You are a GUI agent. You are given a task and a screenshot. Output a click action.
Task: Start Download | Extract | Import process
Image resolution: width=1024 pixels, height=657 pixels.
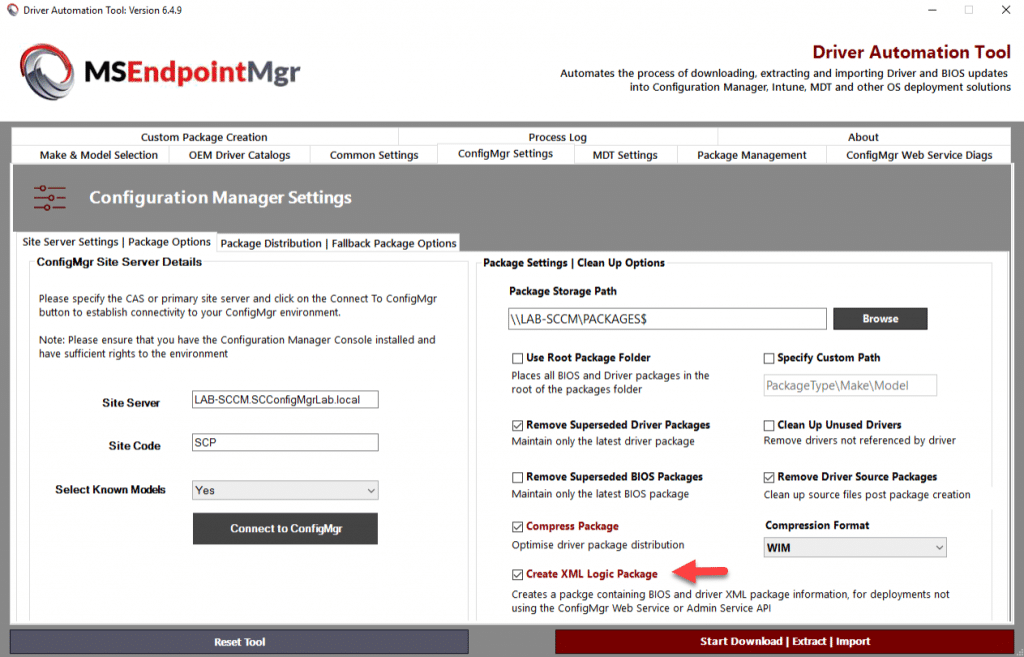[785, 641]
